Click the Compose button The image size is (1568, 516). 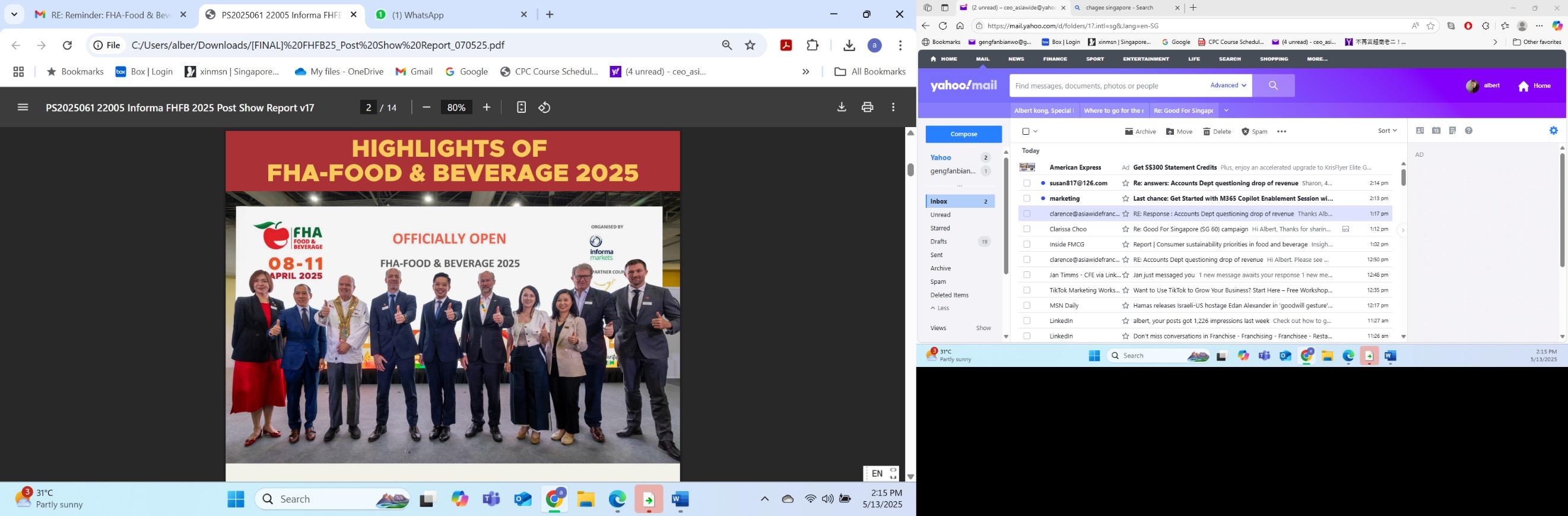pyautogui.click(x=964, y=134)
